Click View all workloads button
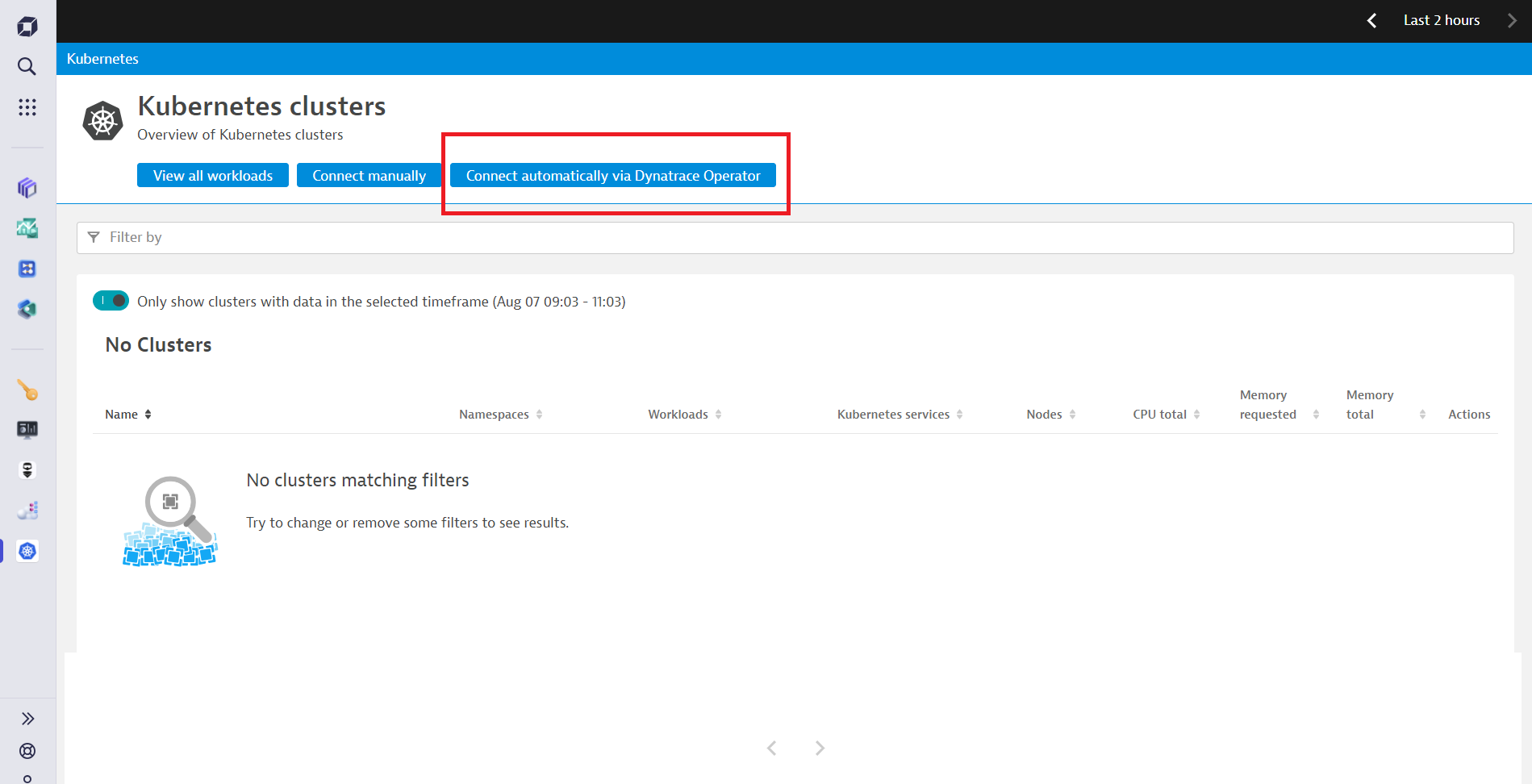The height and width of the screenshot is (784, 1532). [x=213, y=176]
